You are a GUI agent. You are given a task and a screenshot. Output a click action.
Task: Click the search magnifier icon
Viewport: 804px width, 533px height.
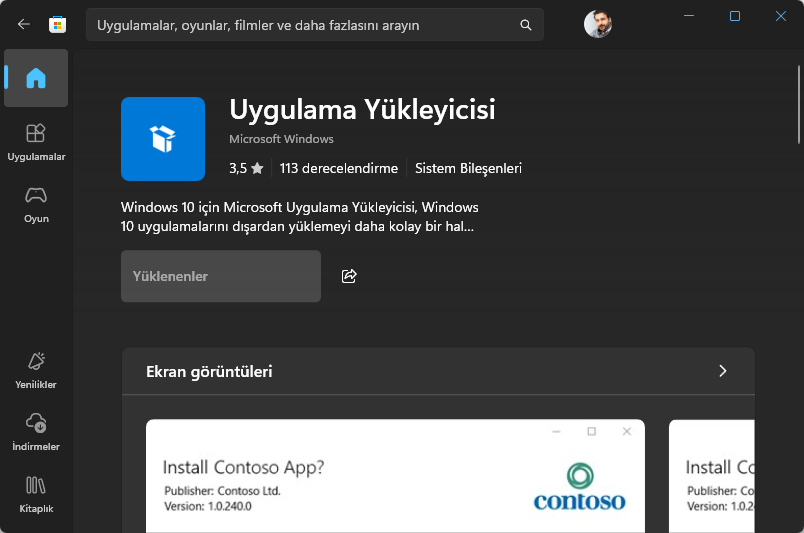(526, 25)
